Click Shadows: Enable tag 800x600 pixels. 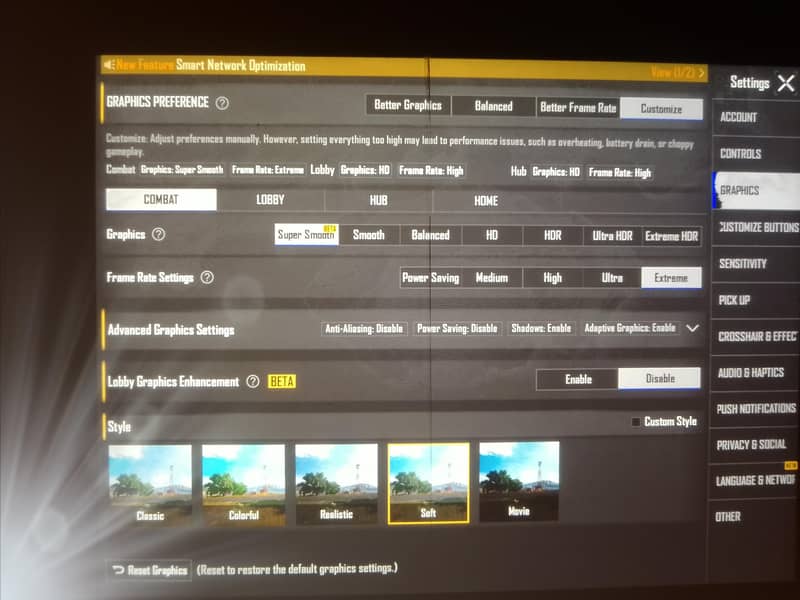coord(541,328)
